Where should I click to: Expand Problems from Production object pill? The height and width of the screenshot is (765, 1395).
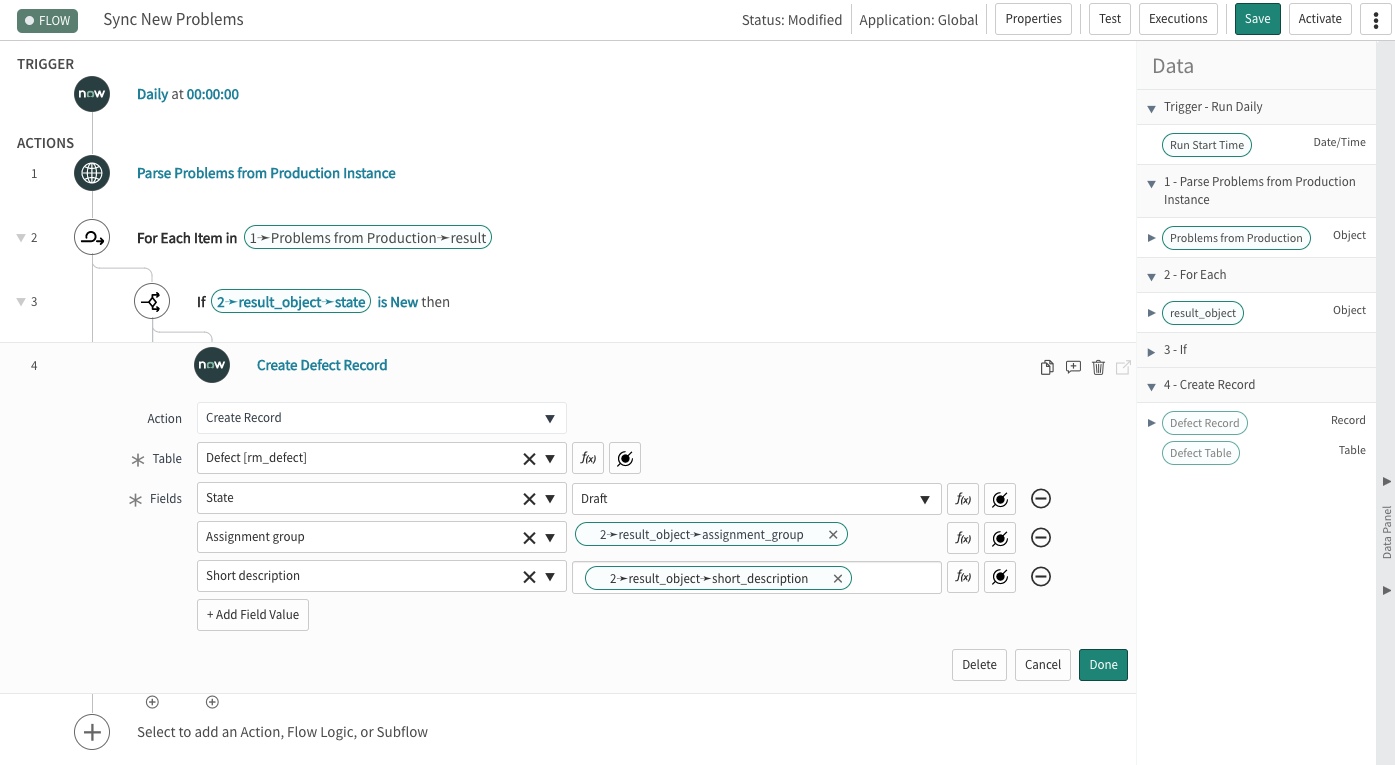1152,238
